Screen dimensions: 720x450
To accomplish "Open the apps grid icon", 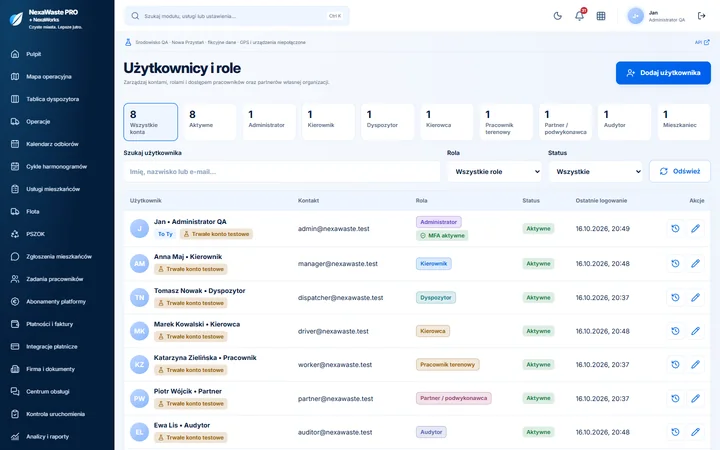I will (x=601, y=16).
